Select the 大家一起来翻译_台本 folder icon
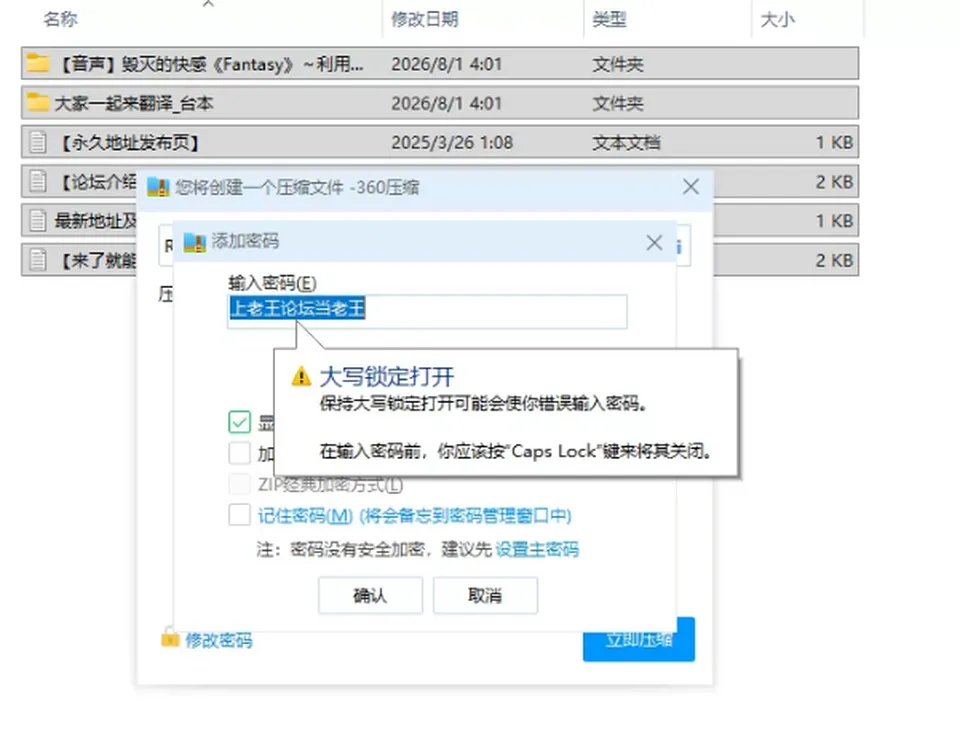 [x=38, y=102]
